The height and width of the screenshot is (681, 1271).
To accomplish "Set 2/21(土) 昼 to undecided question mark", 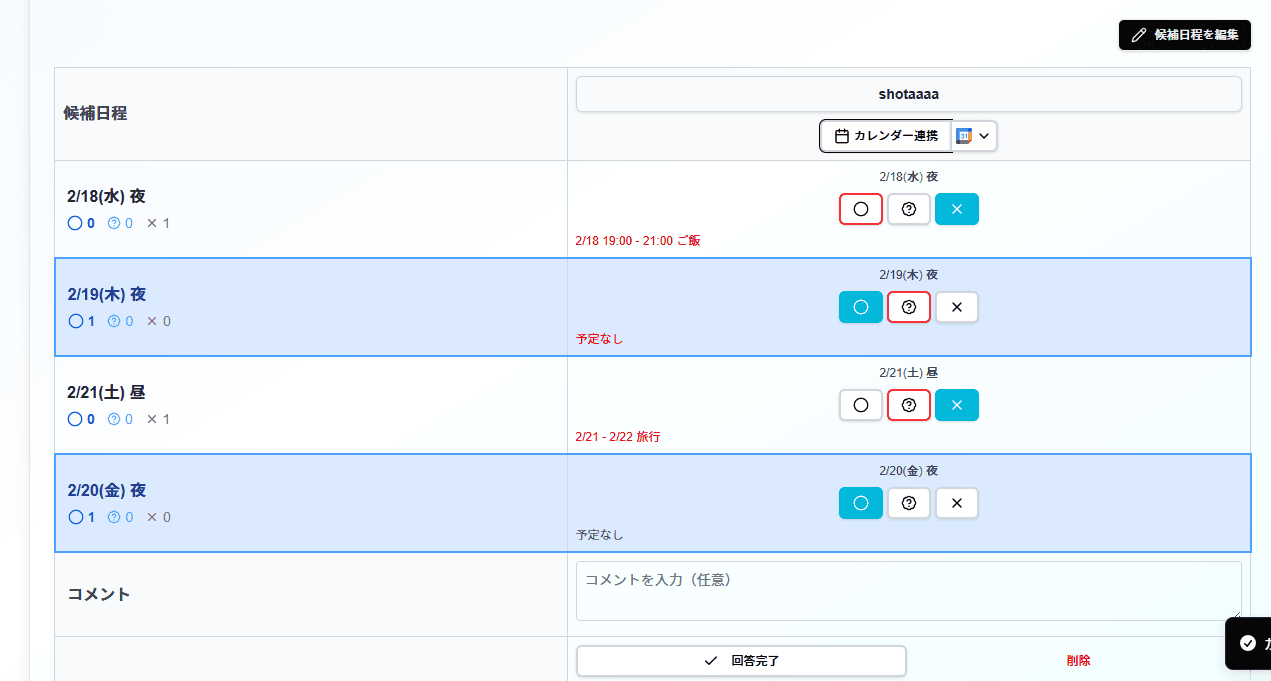I will [908, 405].
